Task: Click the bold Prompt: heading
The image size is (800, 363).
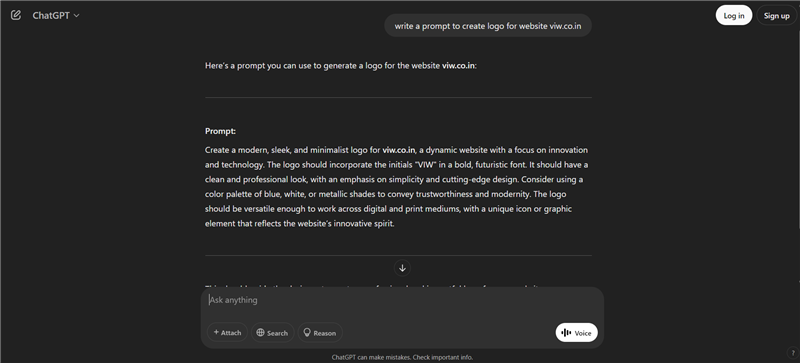Action: coord(220,131)
